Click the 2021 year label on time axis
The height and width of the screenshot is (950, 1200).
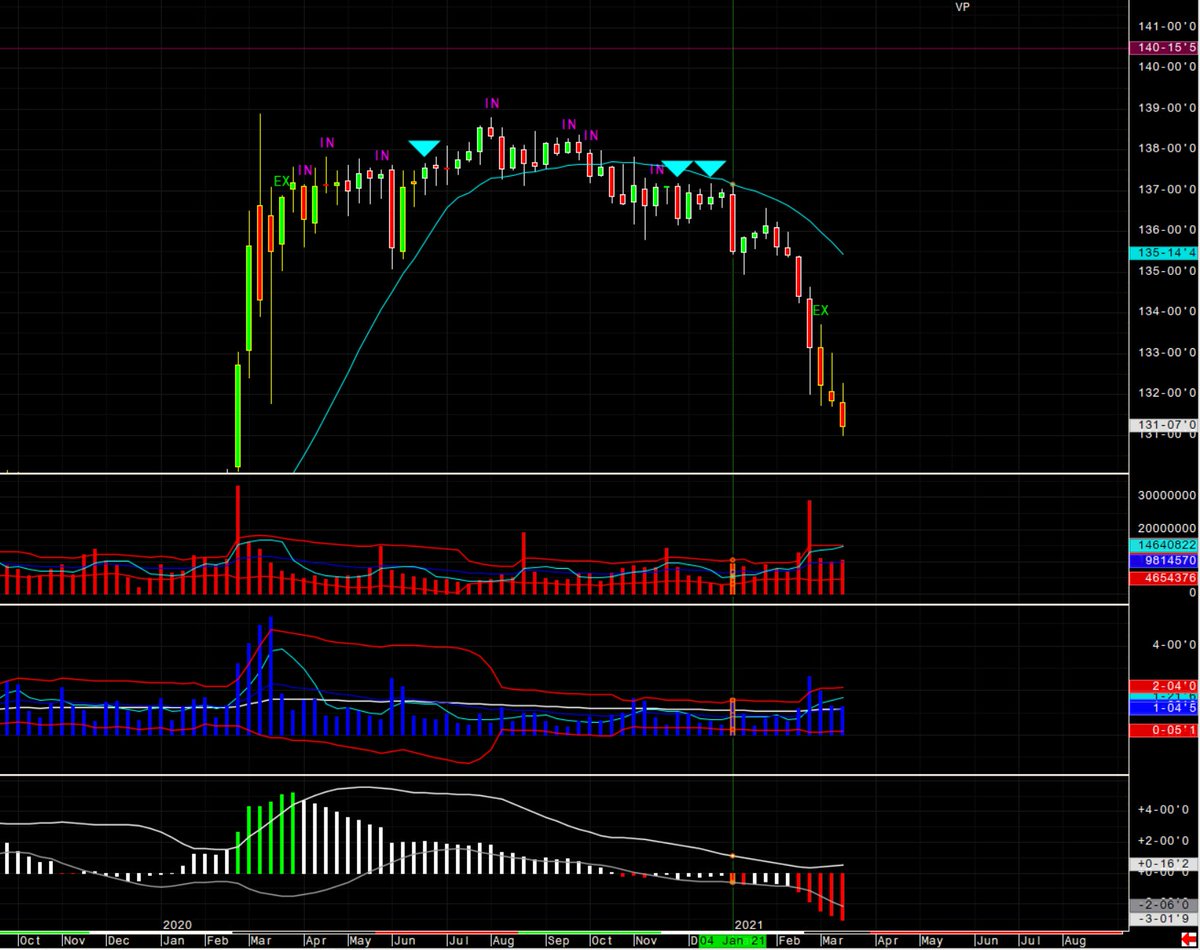click(x=749, y=927)
